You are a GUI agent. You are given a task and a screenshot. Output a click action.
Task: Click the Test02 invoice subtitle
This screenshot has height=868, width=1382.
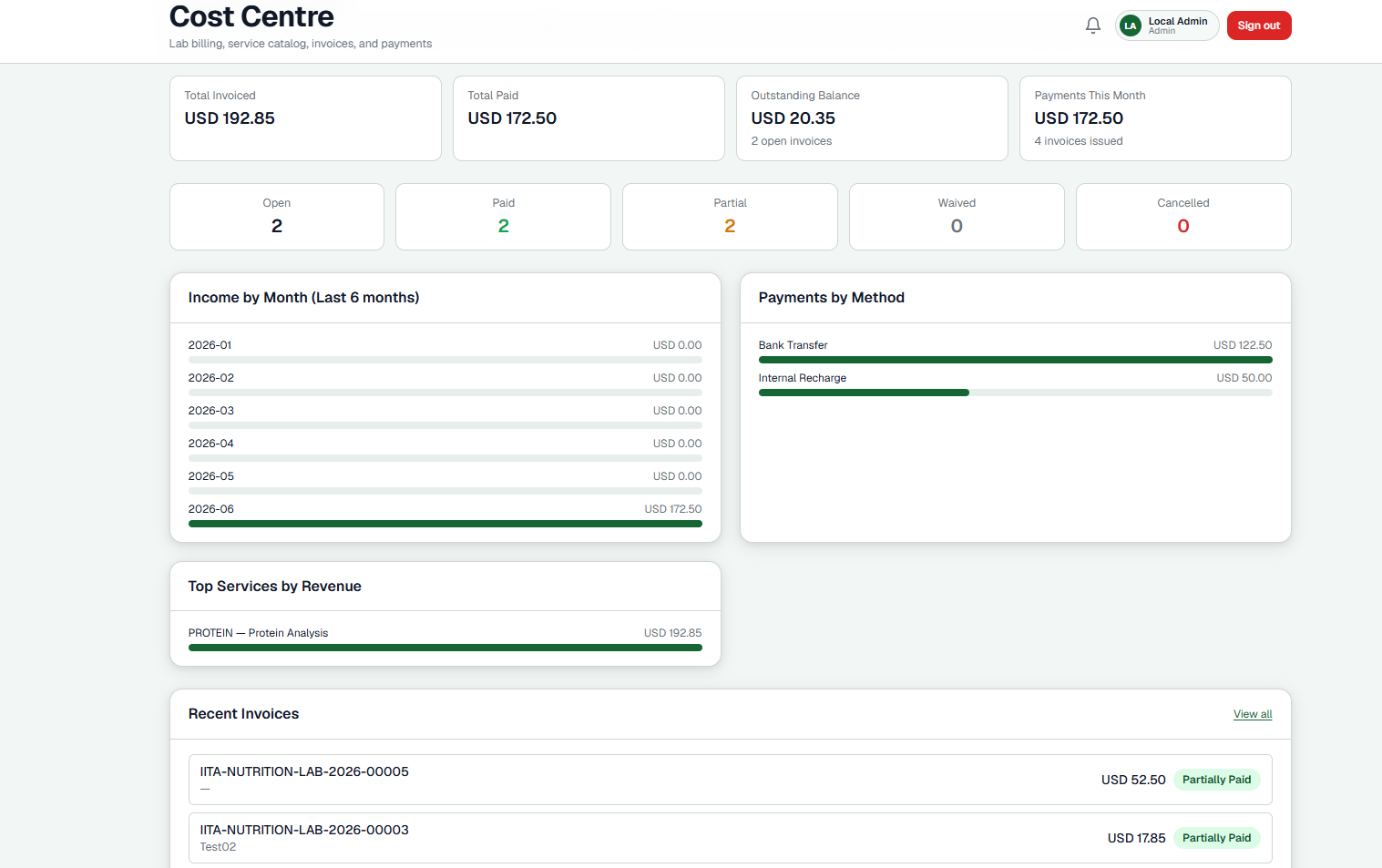[218, 847]
